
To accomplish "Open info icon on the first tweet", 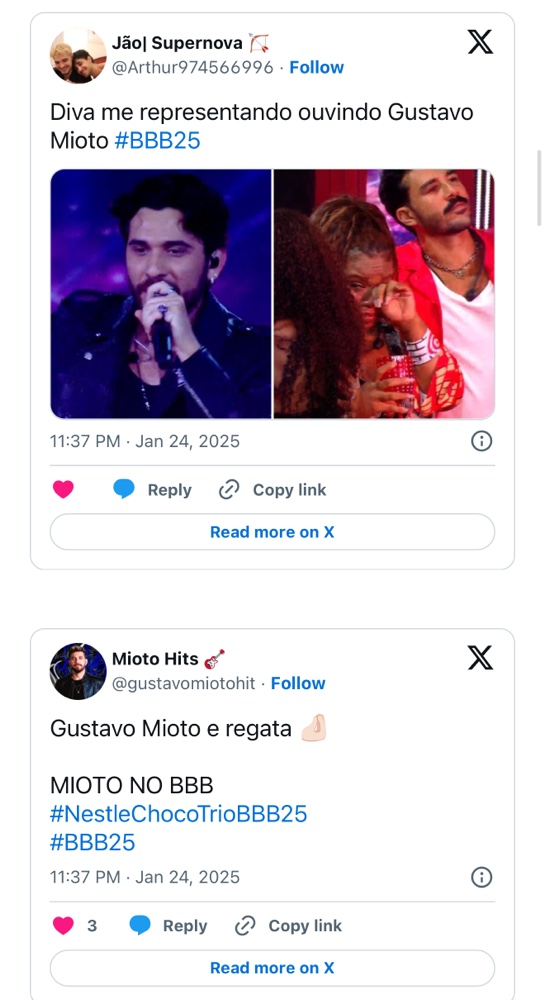I will pos(481,441).
